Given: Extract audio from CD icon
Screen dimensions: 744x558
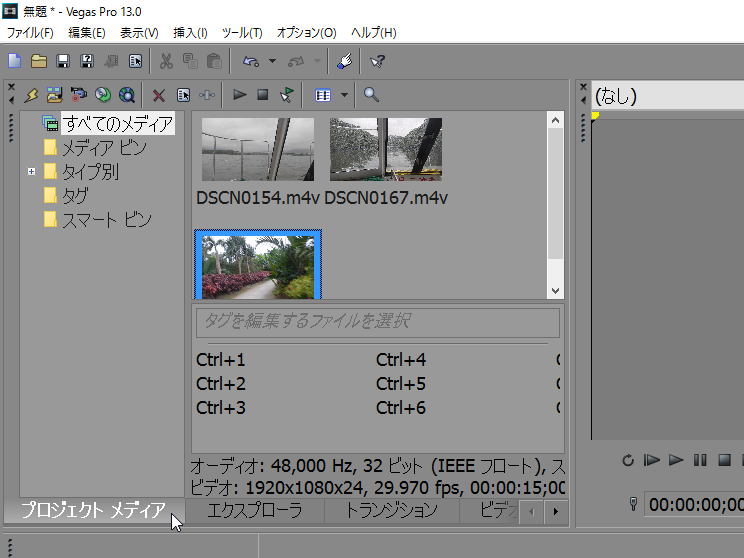Looking at the screenshot, I should tap(102, 95).
